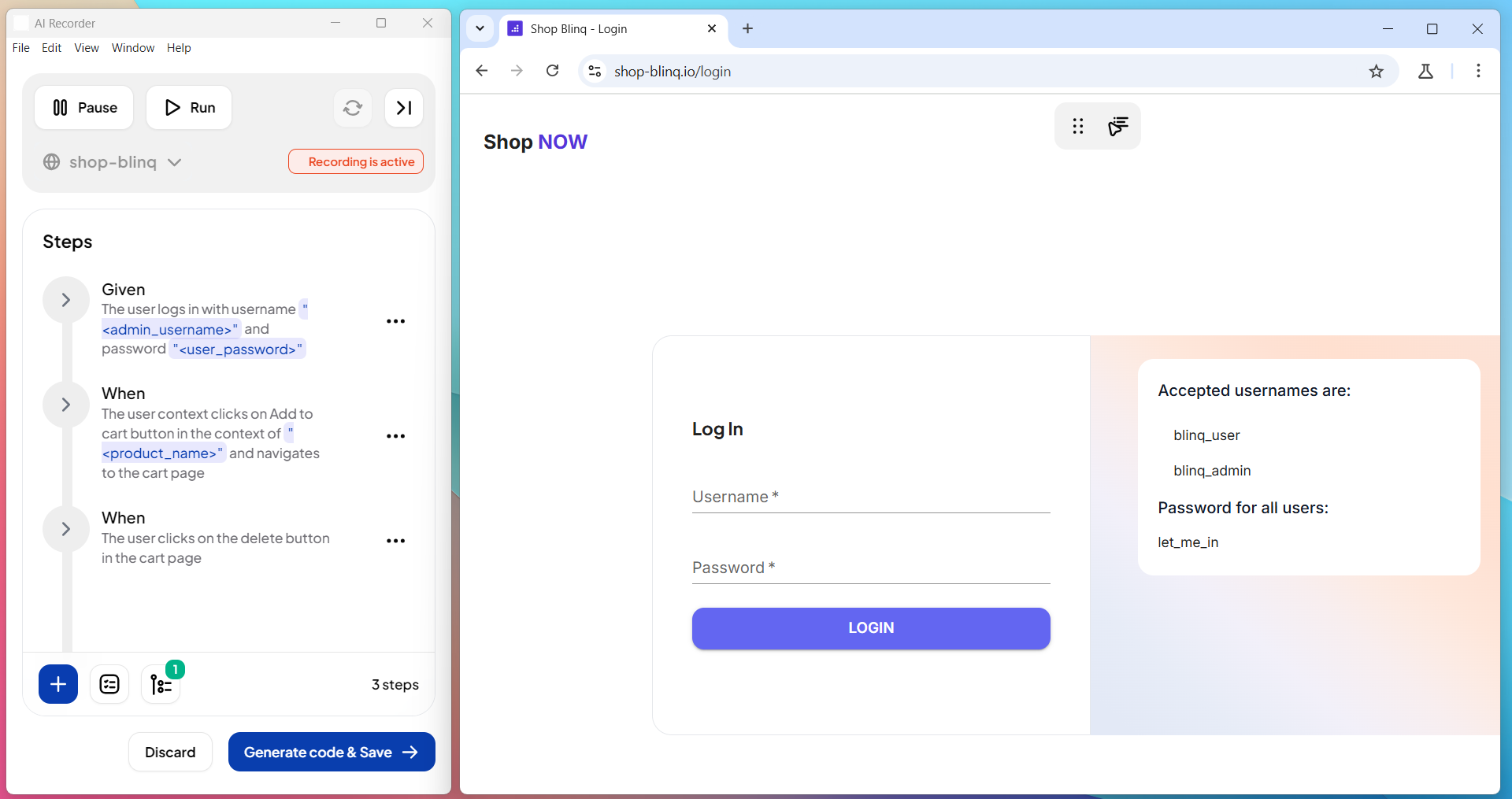Open options menu for the Given step
Screen dimensions: 1512x799
point(395,321)
